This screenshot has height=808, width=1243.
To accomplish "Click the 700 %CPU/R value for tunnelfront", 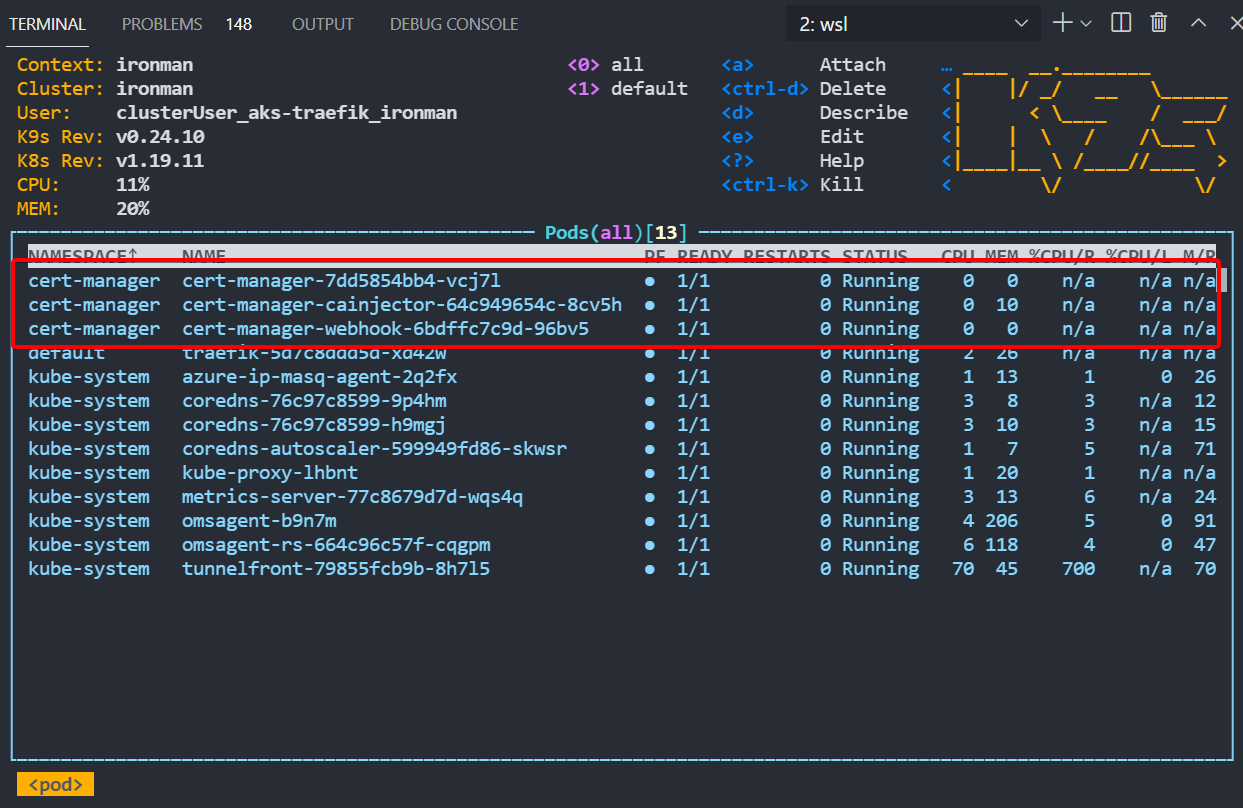I will pos(1078,569).
